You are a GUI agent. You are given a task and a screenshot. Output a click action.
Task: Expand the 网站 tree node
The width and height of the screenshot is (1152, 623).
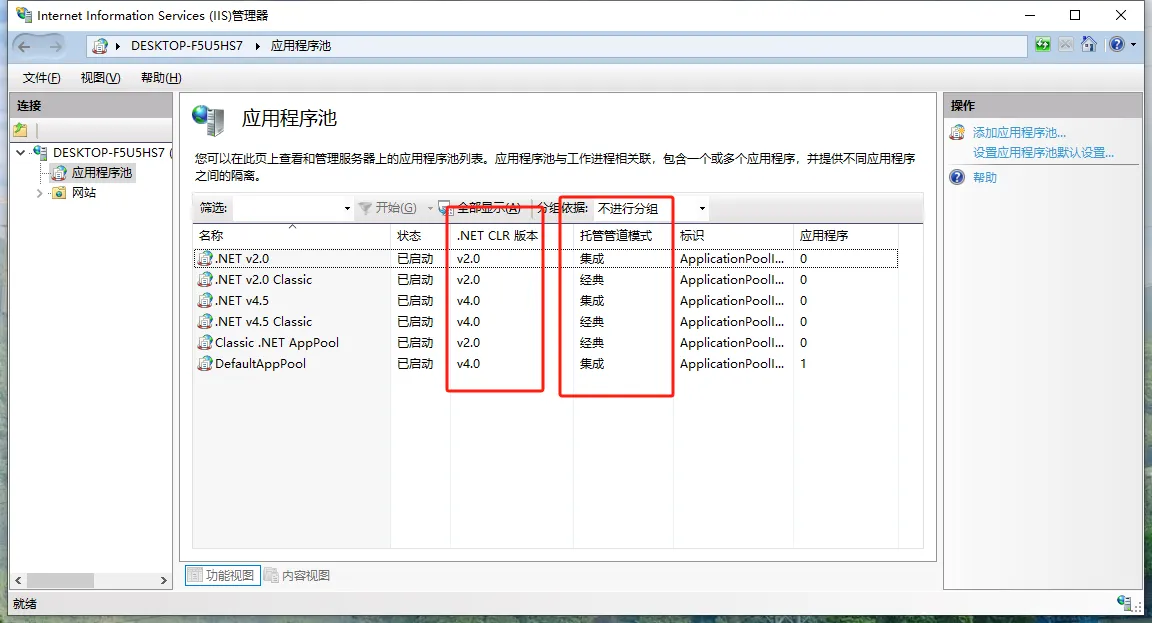point(40,193)
